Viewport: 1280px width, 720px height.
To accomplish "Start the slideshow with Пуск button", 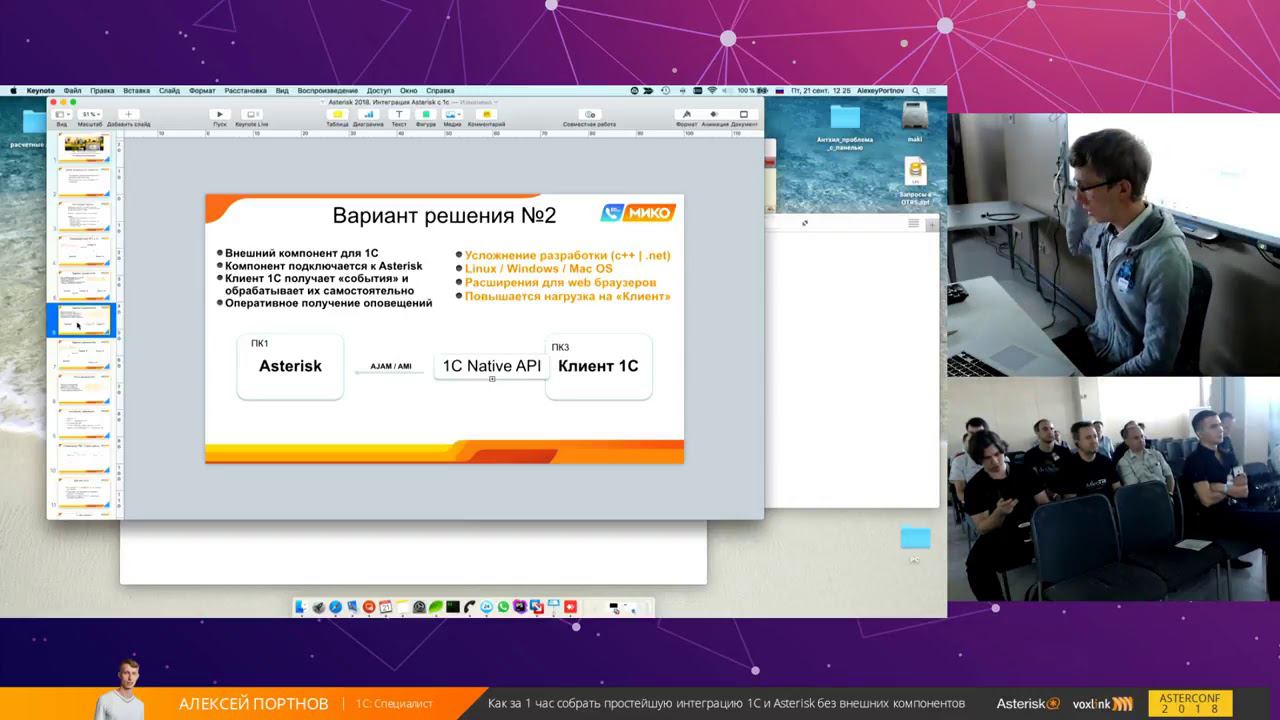I will coord(220,115).
